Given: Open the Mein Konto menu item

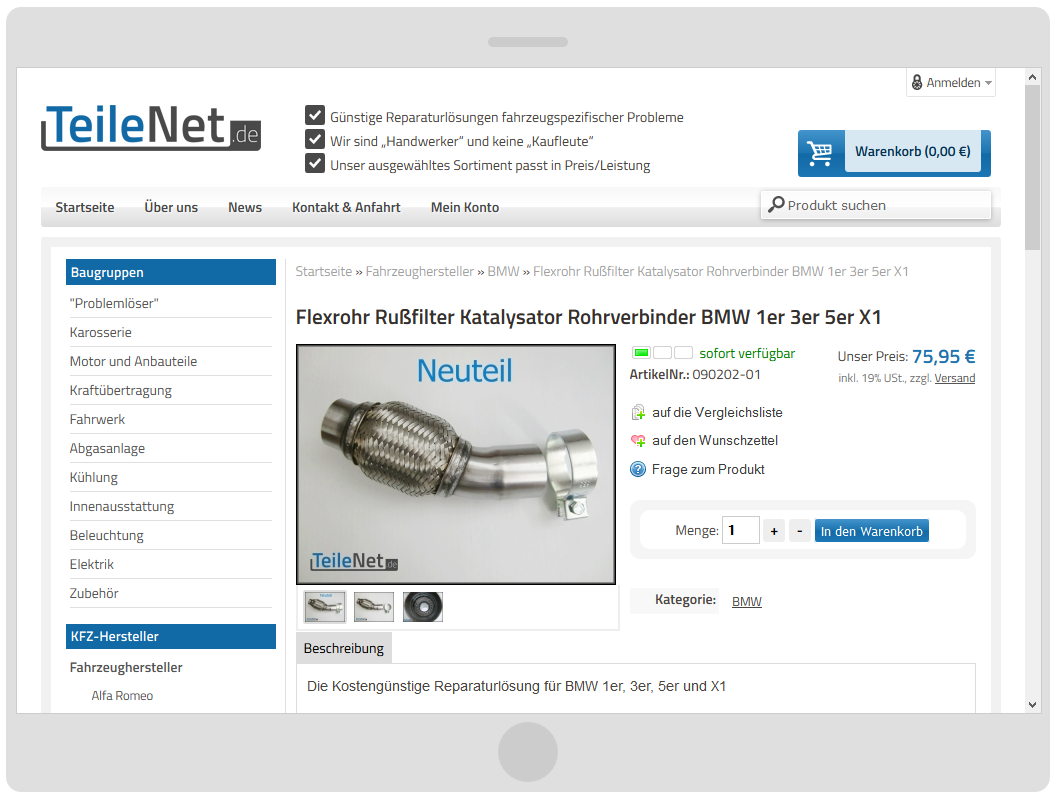Looking at the screenshot, I should (x=465, y=208).
